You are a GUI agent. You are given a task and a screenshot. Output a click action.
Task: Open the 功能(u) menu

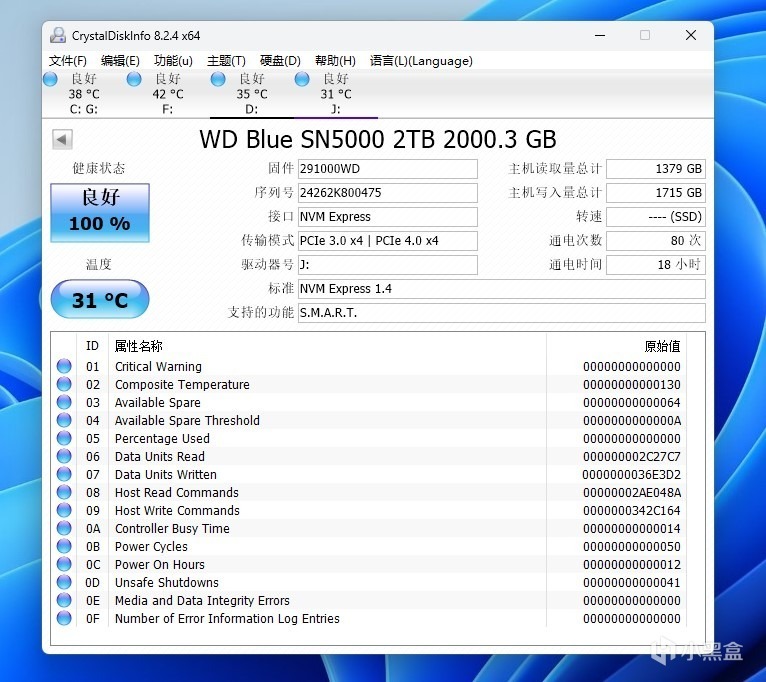[x=173, y=61]
